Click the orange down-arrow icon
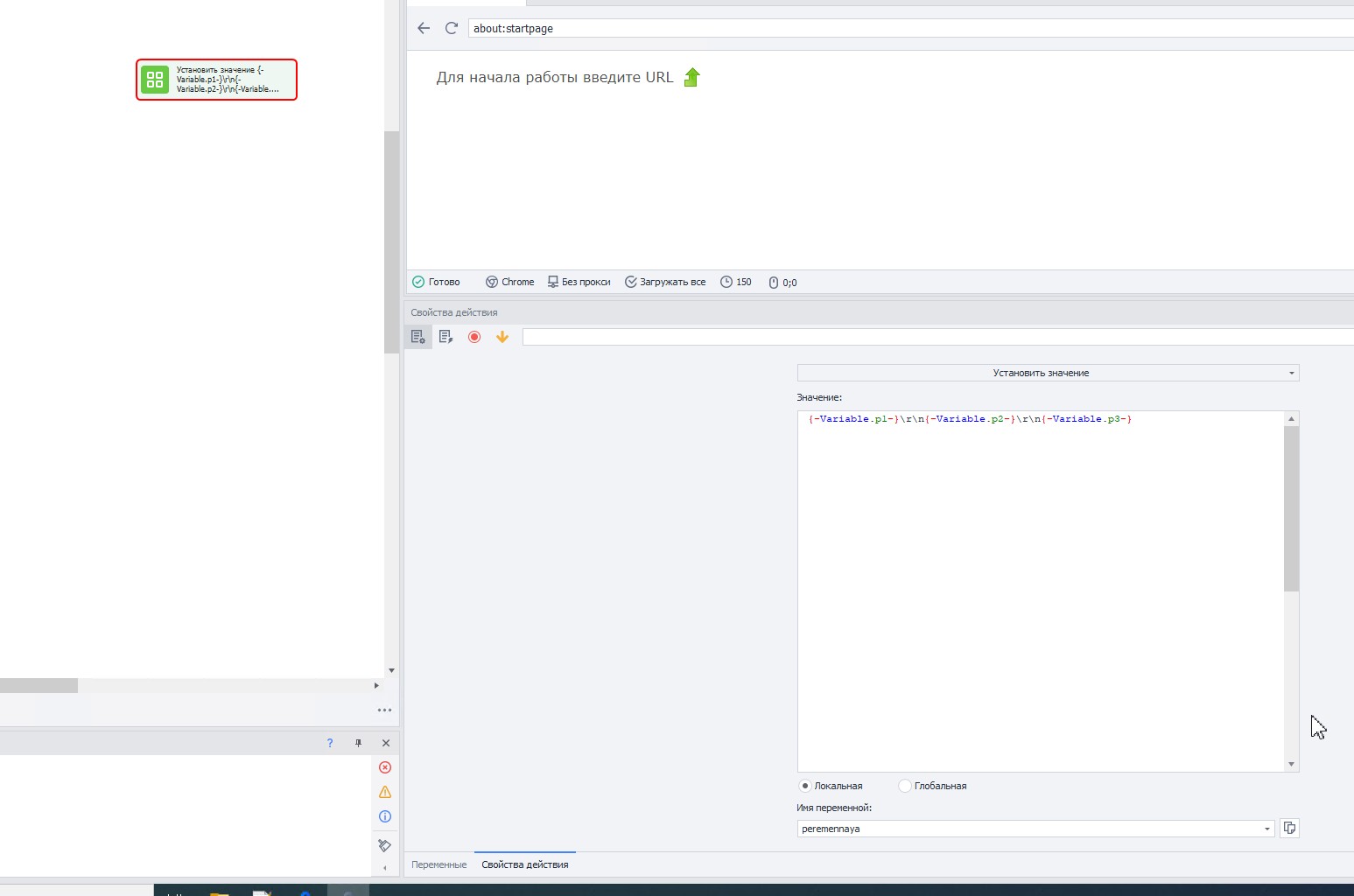1354x896 pixels. (502, 337)
